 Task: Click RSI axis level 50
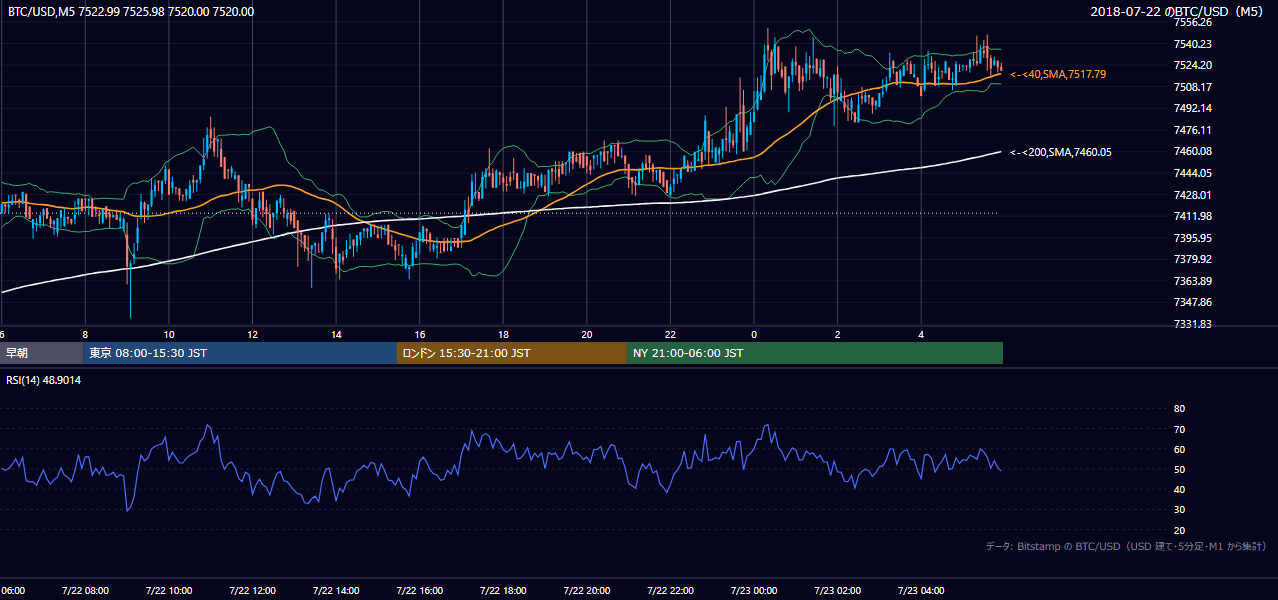(x=1179, y=469)
